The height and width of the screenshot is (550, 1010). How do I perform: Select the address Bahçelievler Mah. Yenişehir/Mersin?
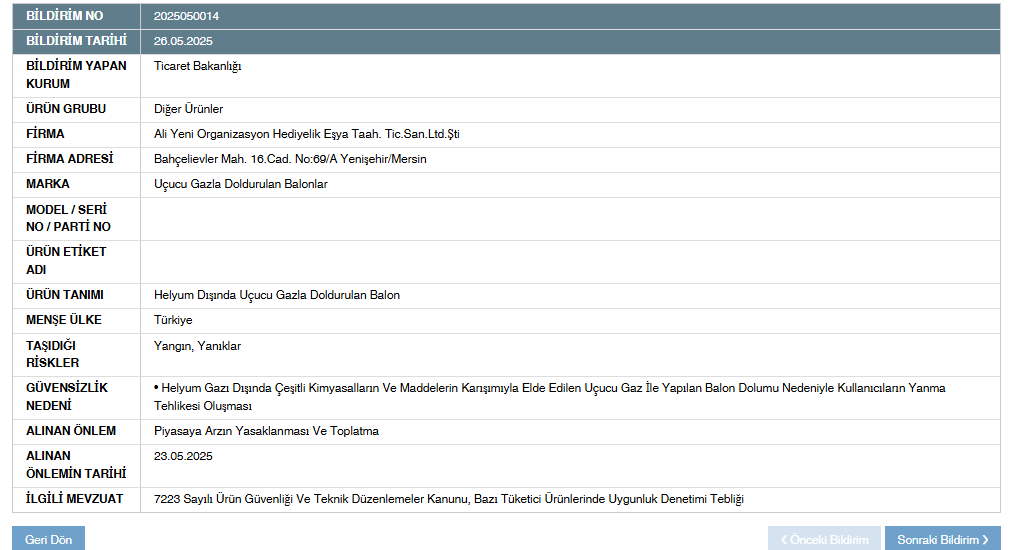[x=290, y=159]
